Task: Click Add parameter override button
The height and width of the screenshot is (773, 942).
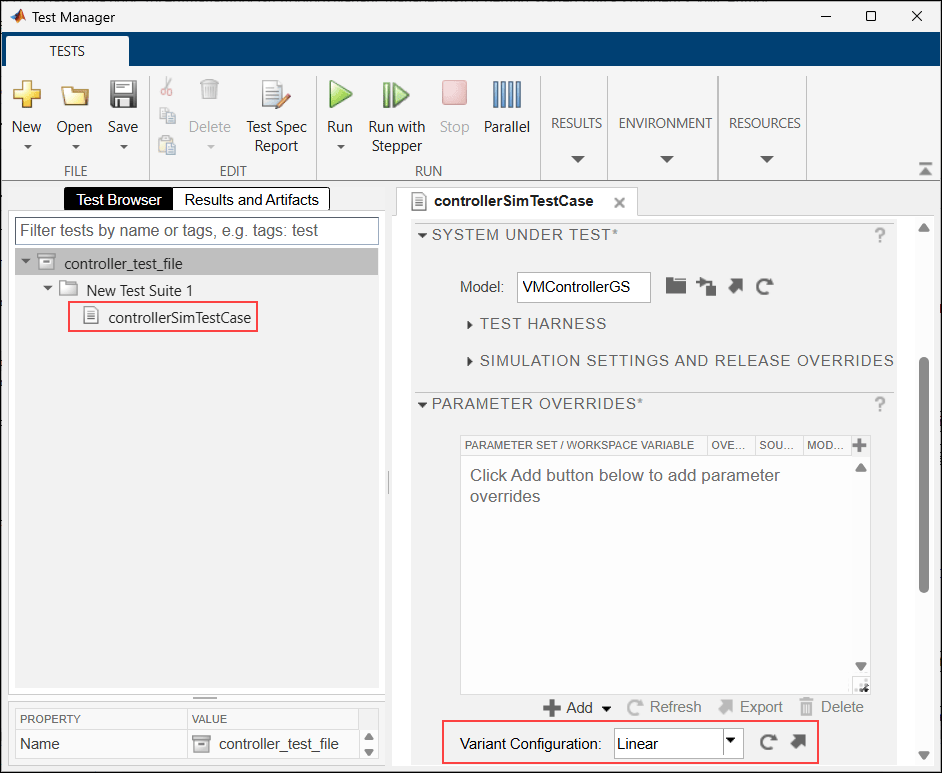Action: [x=568, y=708]
